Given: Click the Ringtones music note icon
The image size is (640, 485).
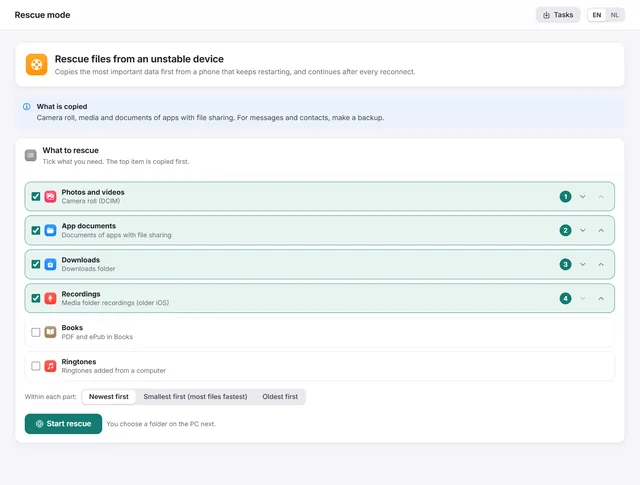Looking at the screenshot, I should [50, 366].
